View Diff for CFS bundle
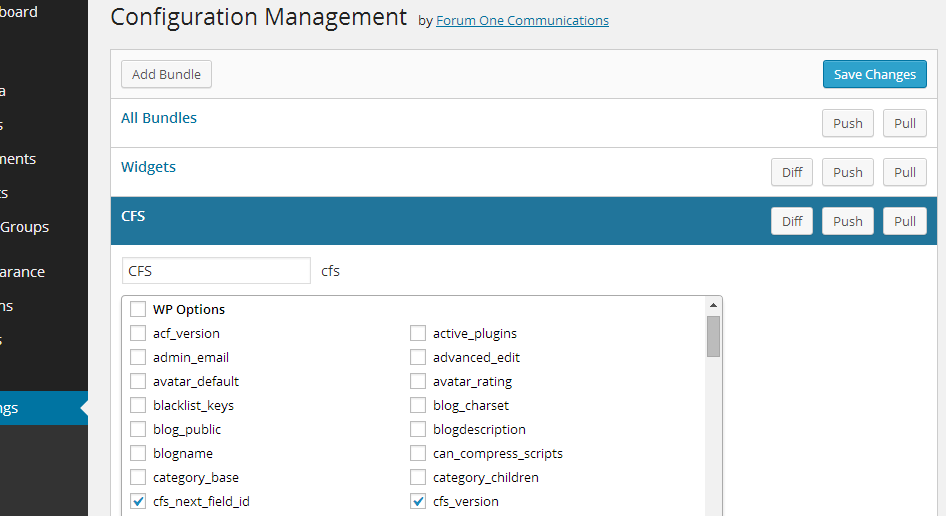 pos(792,221)
